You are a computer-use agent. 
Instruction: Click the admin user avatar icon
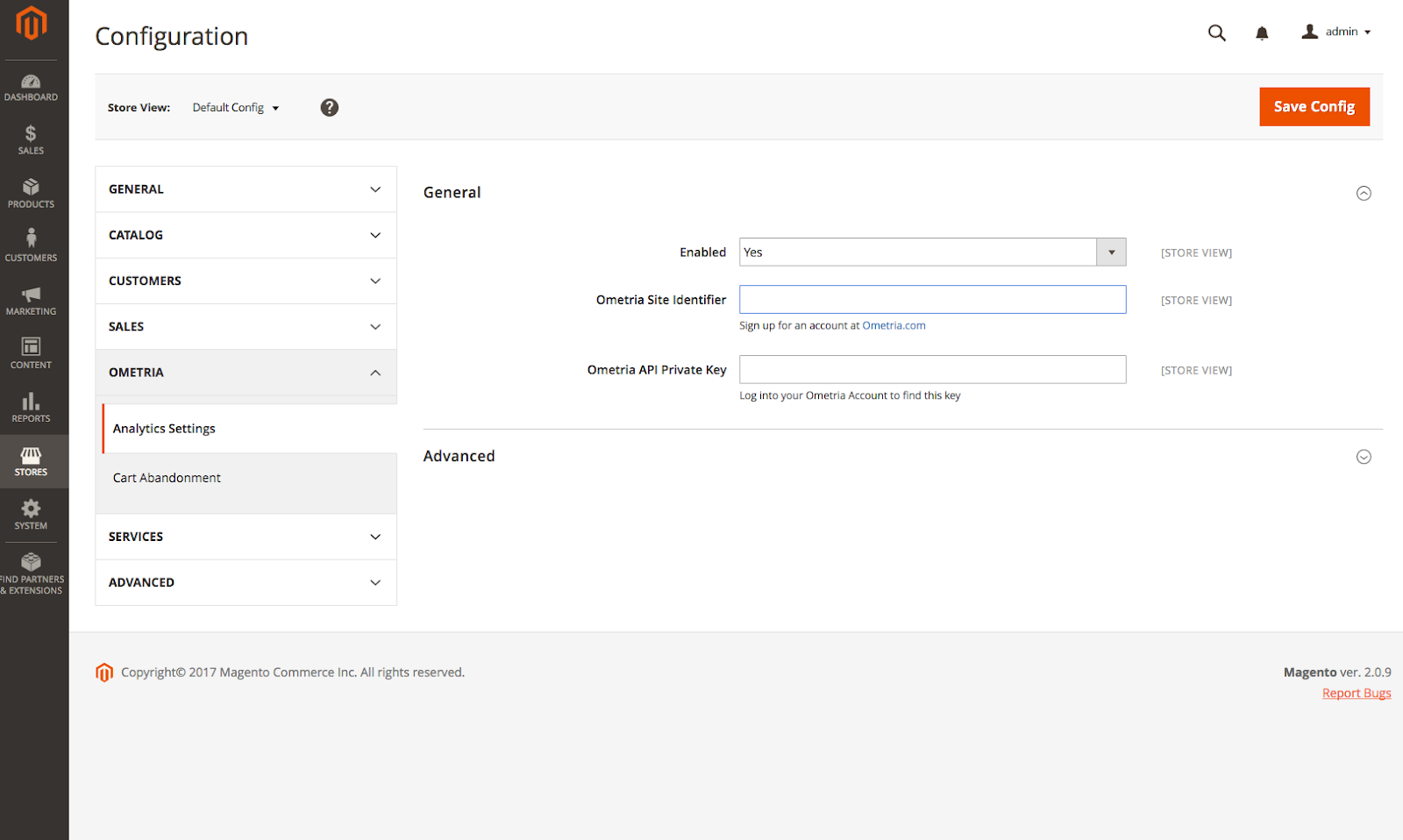tap(1309, 32)
